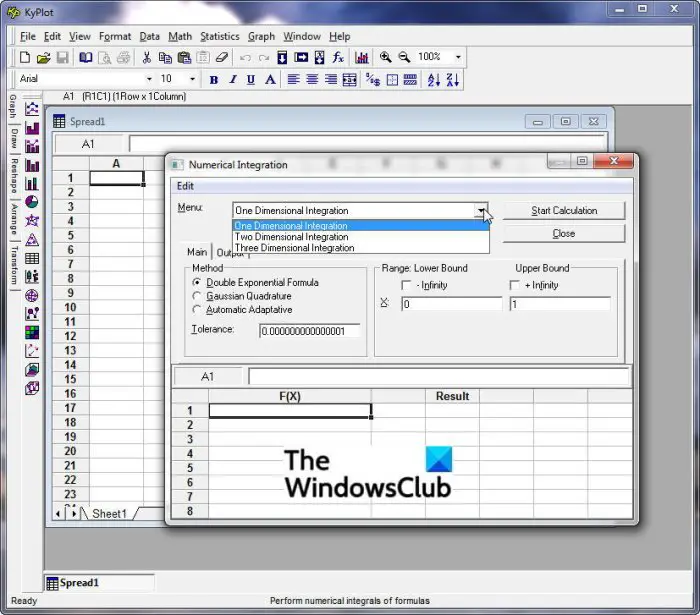700x615 pixels.
Task: Click the Spread1 window bar item
Action: (x=99, y=583)
